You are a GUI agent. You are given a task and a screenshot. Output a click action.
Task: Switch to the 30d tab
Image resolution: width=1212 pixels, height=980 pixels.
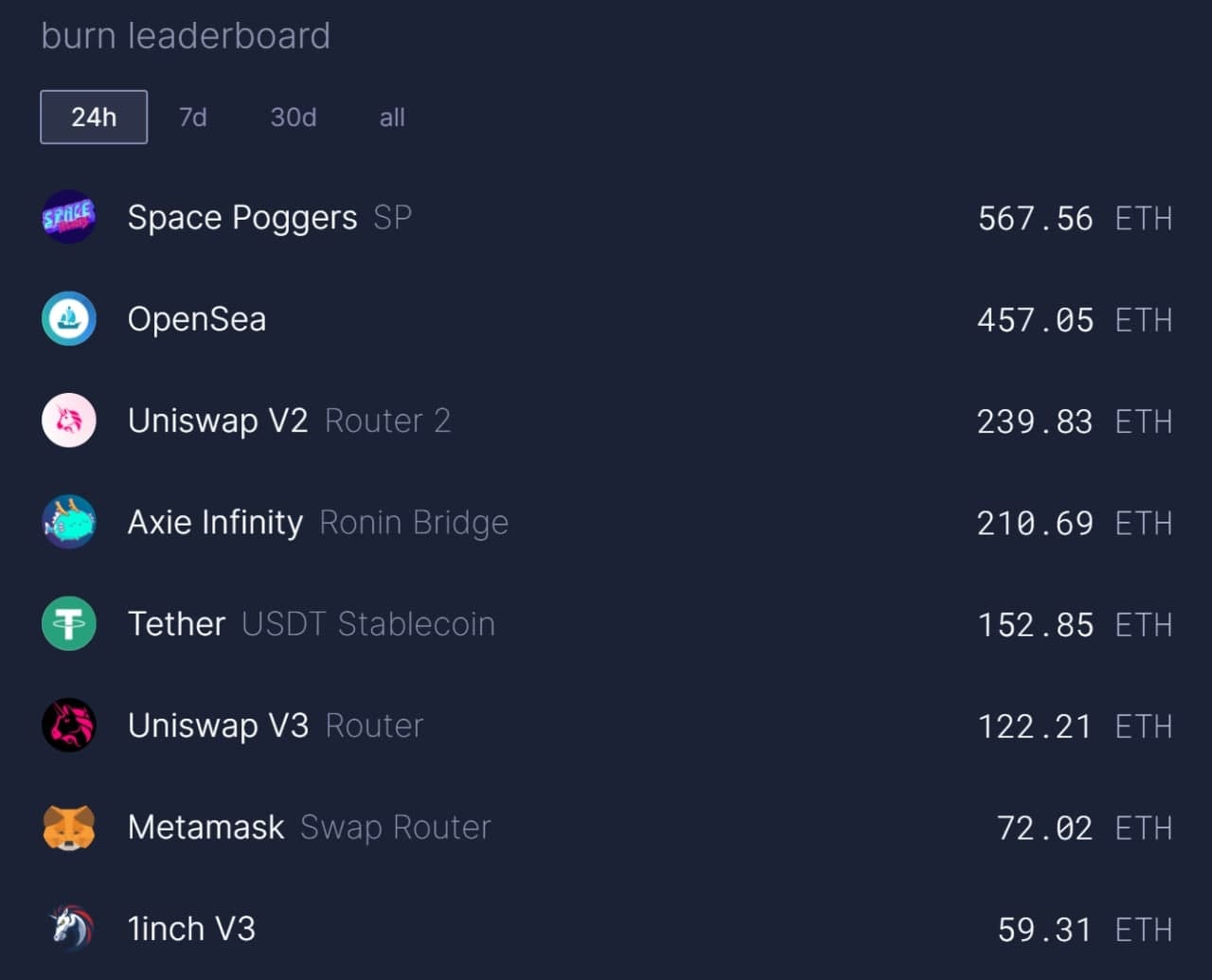(294, 117)
